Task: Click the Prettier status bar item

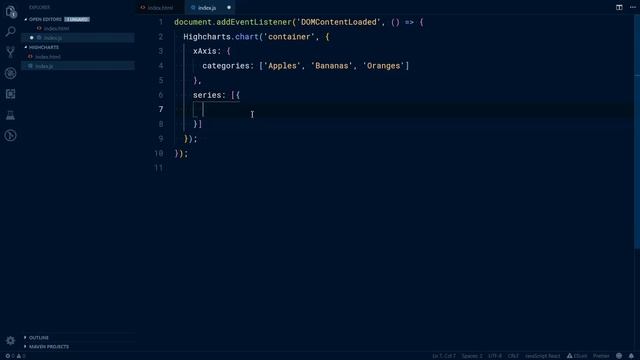Action: point(601,356)
